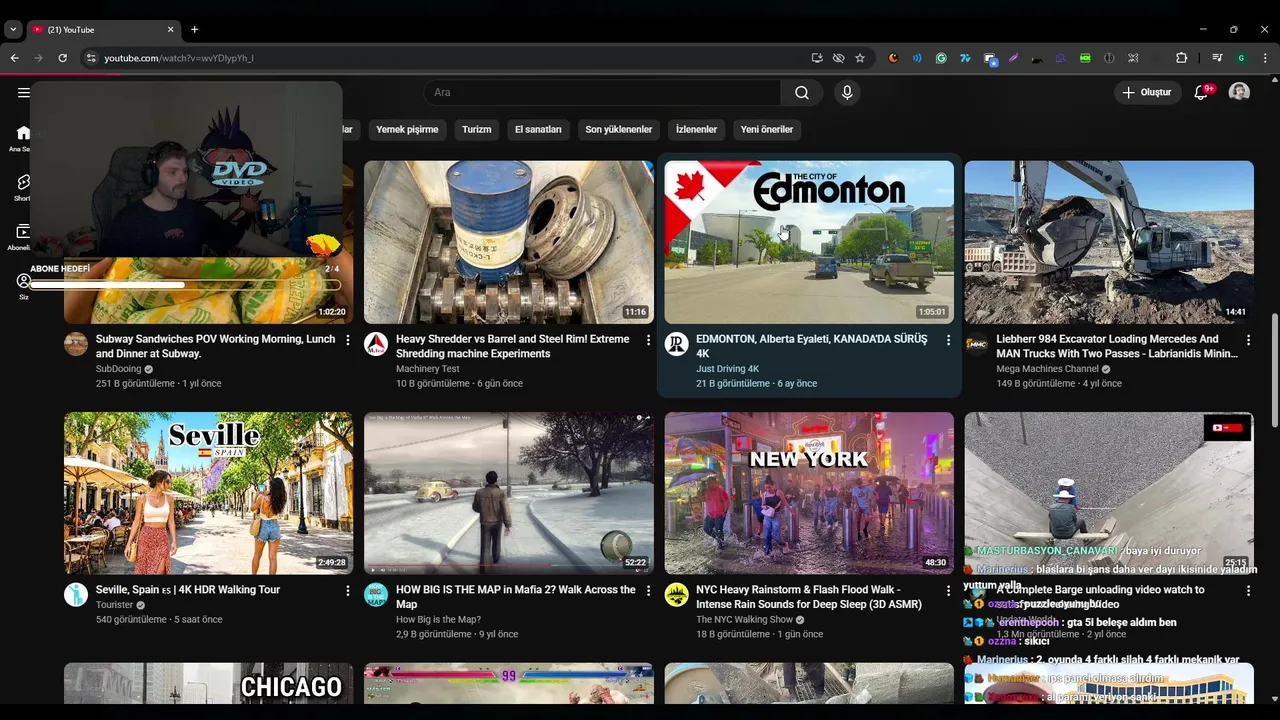Open The NYC Walking Show channel link

744,619
